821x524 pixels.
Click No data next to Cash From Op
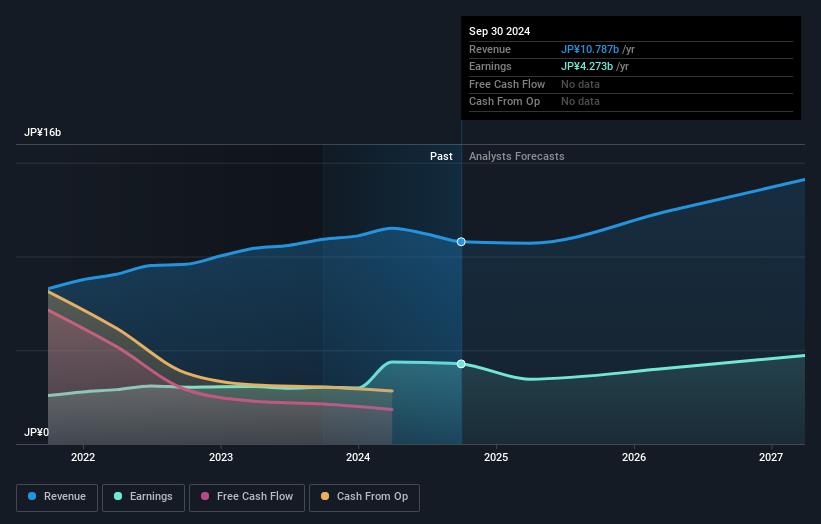[x=580, y=102]
